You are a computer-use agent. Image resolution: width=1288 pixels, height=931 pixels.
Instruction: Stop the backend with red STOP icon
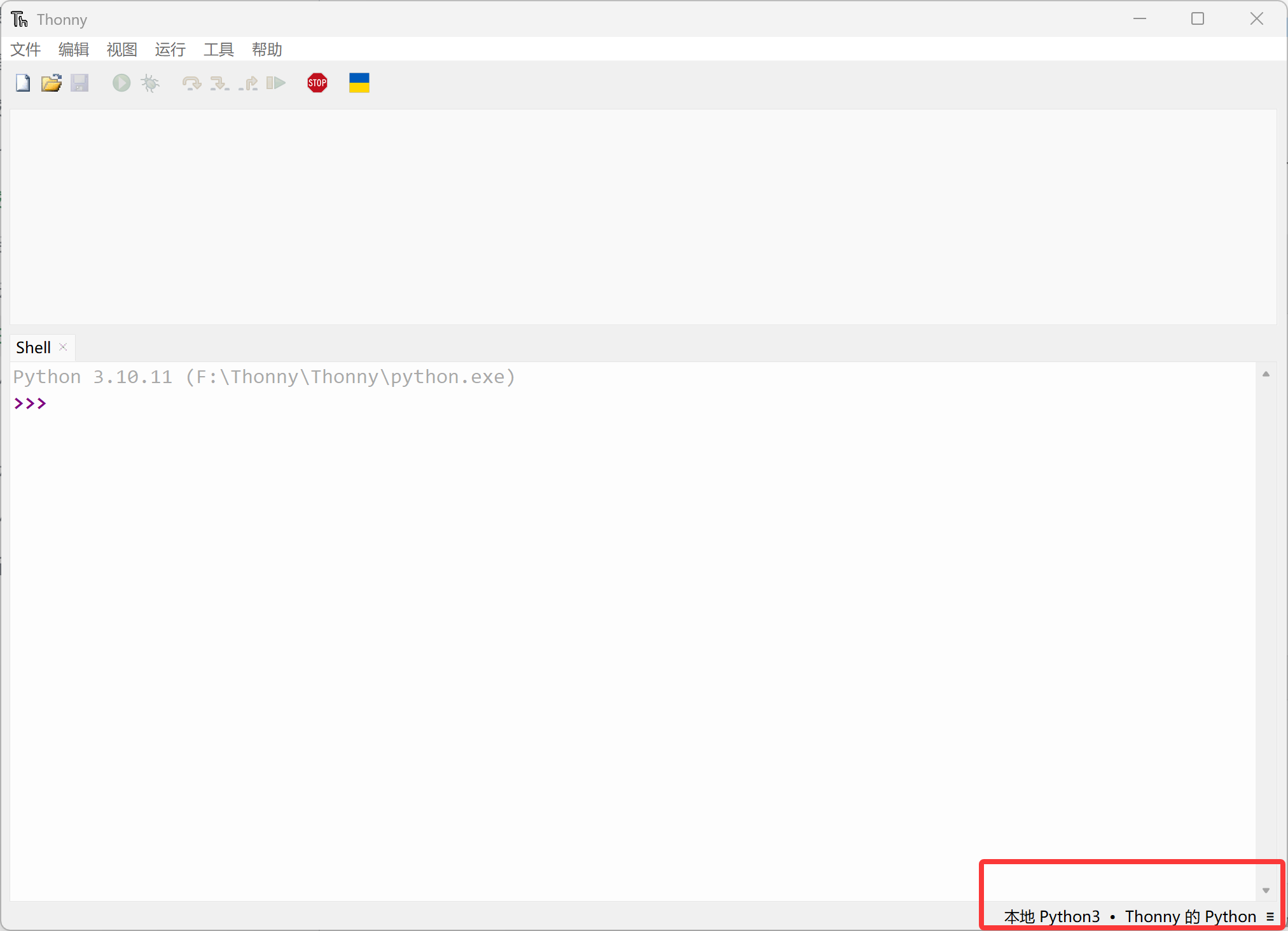317,83
